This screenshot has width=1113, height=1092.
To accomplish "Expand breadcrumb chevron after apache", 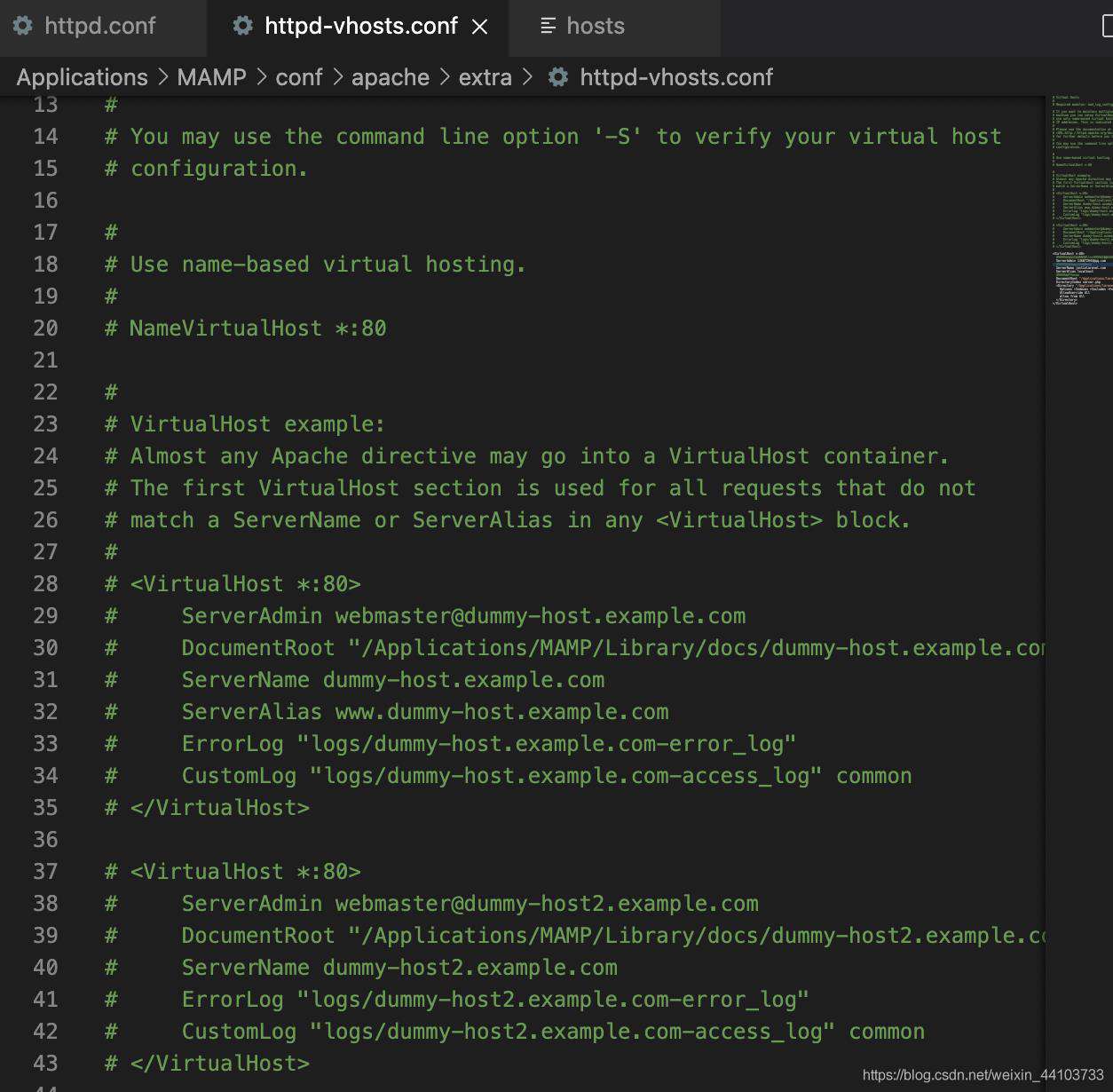I will pyautogui.click(x=445, y=77).
